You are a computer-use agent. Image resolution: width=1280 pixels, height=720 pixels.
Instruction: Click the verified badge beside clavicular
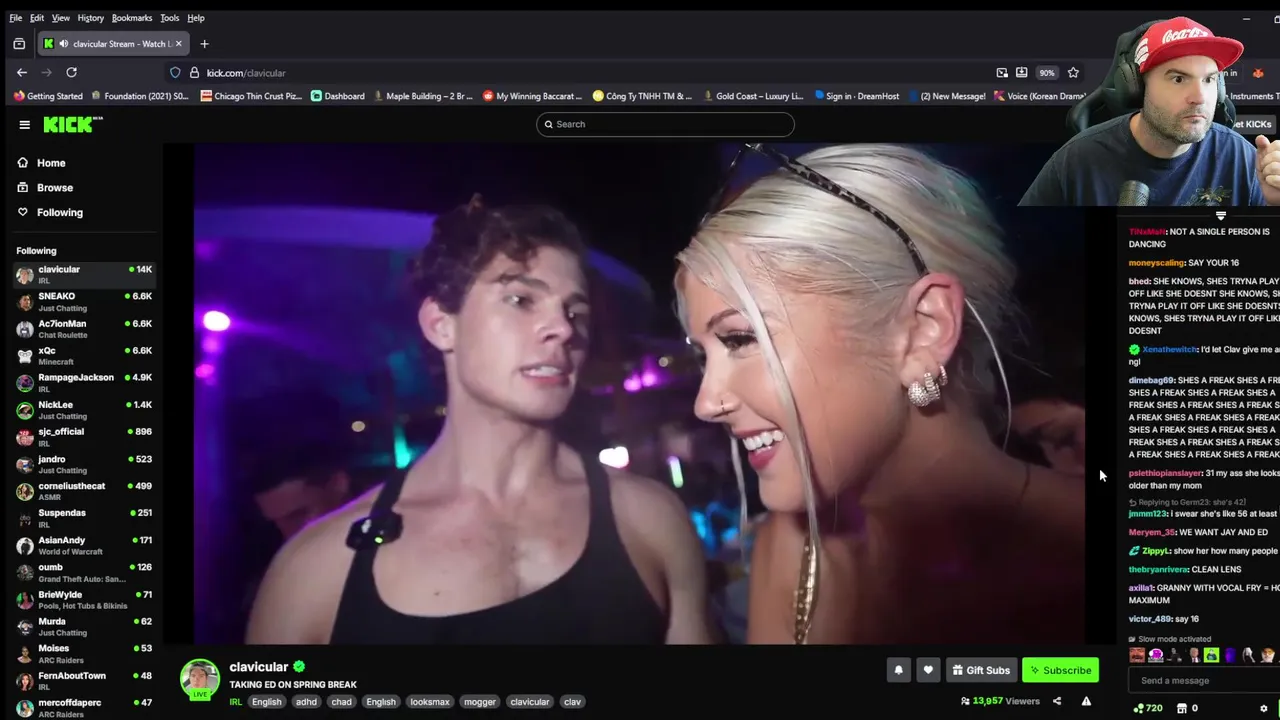pos(299,667)
